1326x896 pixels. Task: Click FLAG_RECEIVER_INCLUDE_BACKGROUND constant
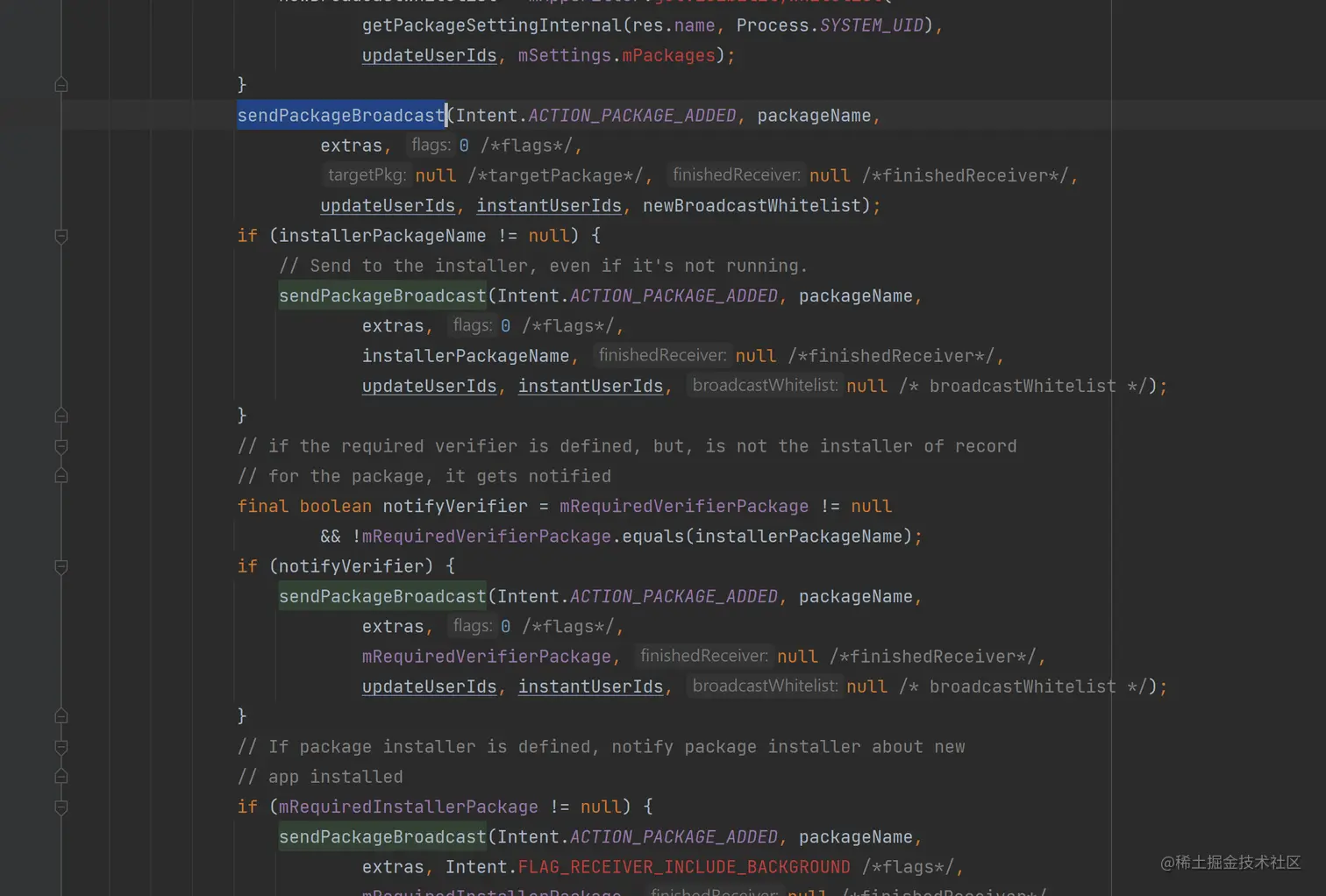[x=684, y=866]
